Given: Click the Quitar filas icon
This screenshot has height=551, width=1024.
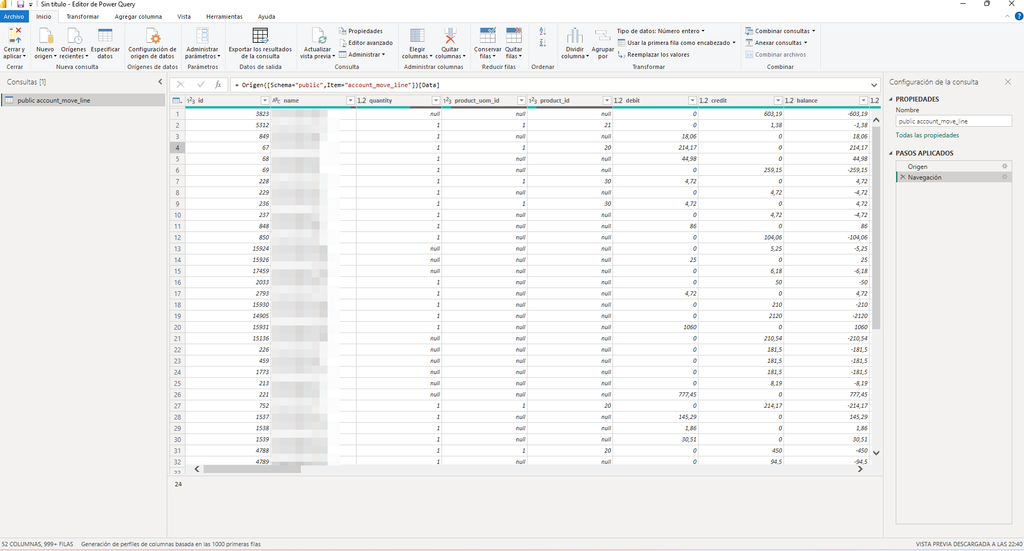Looking at the screenshot, I should [x=513, y=35].
